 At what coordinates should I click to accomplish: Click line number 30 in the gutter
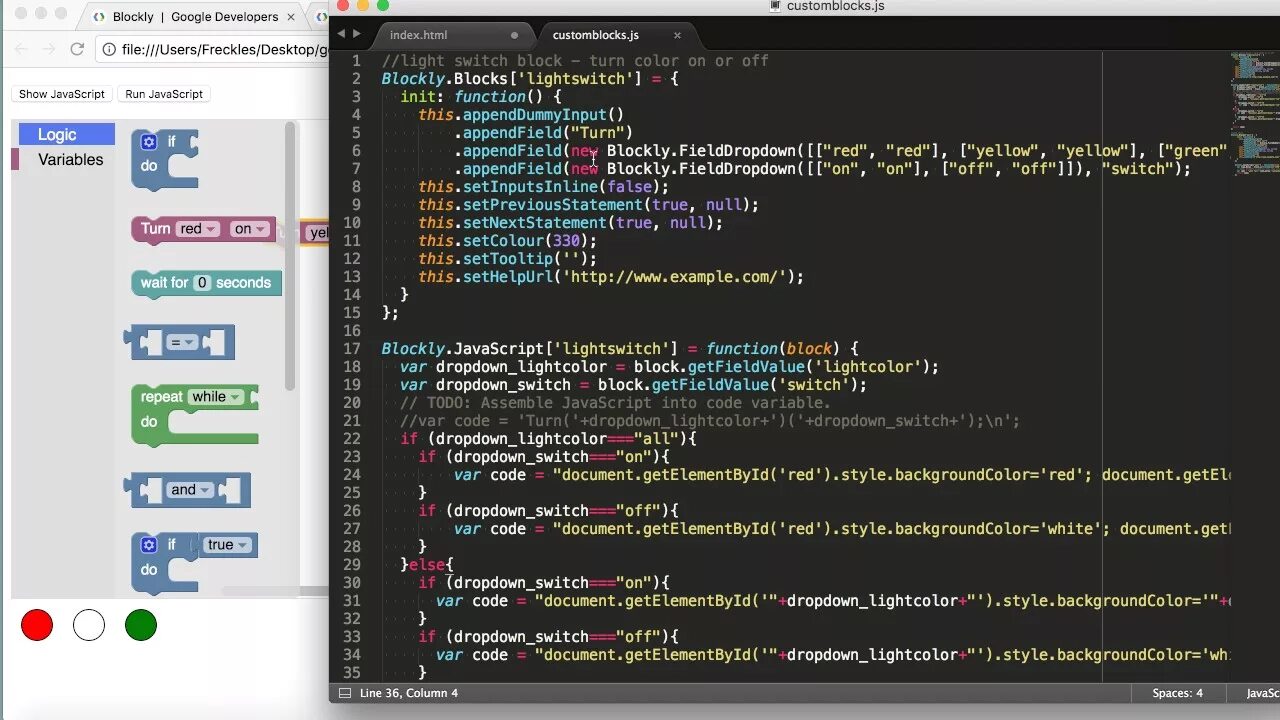coord(351,583)
